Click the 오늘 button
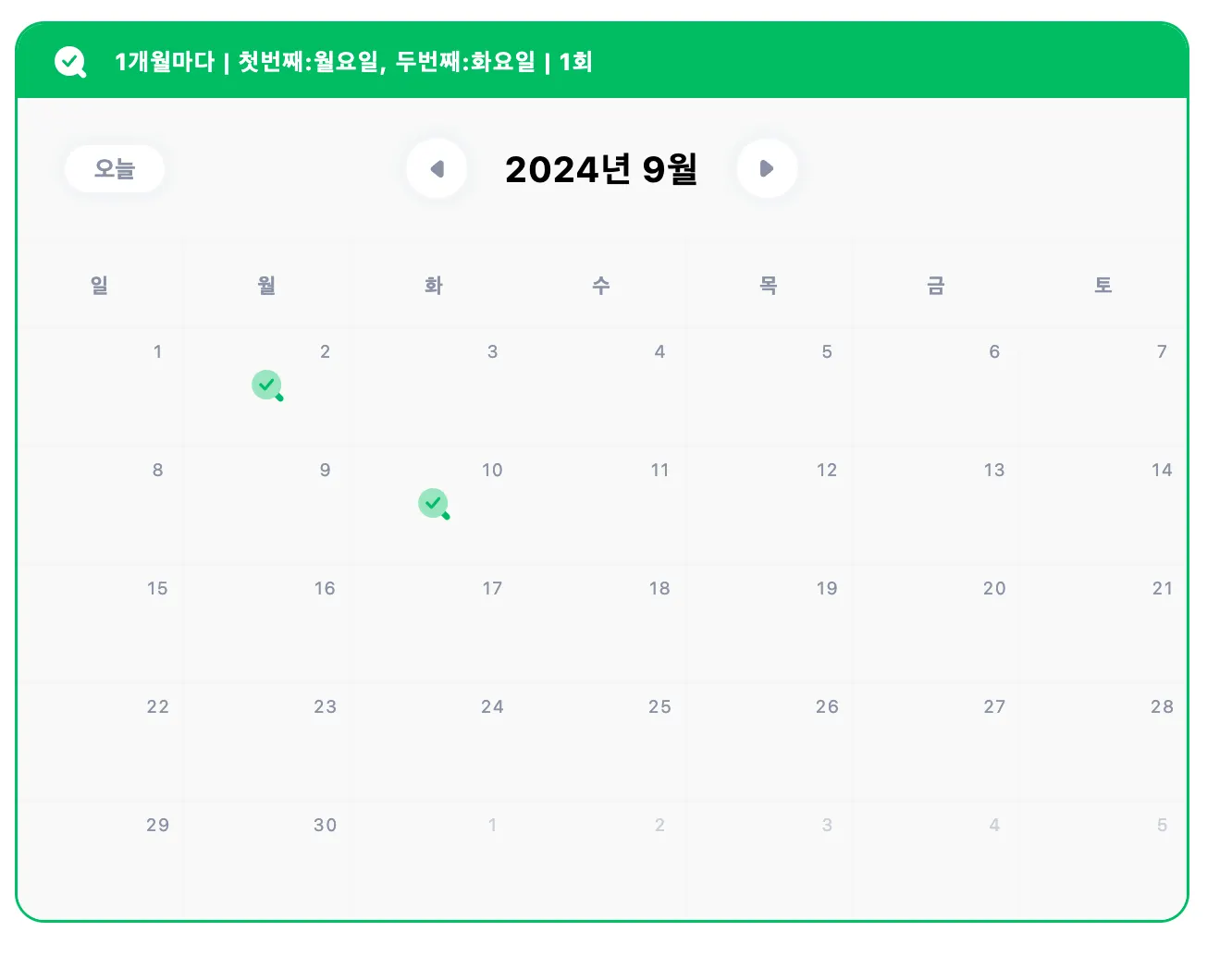The height and width of the screenshot is (956, 1232). tap(115, 168)
